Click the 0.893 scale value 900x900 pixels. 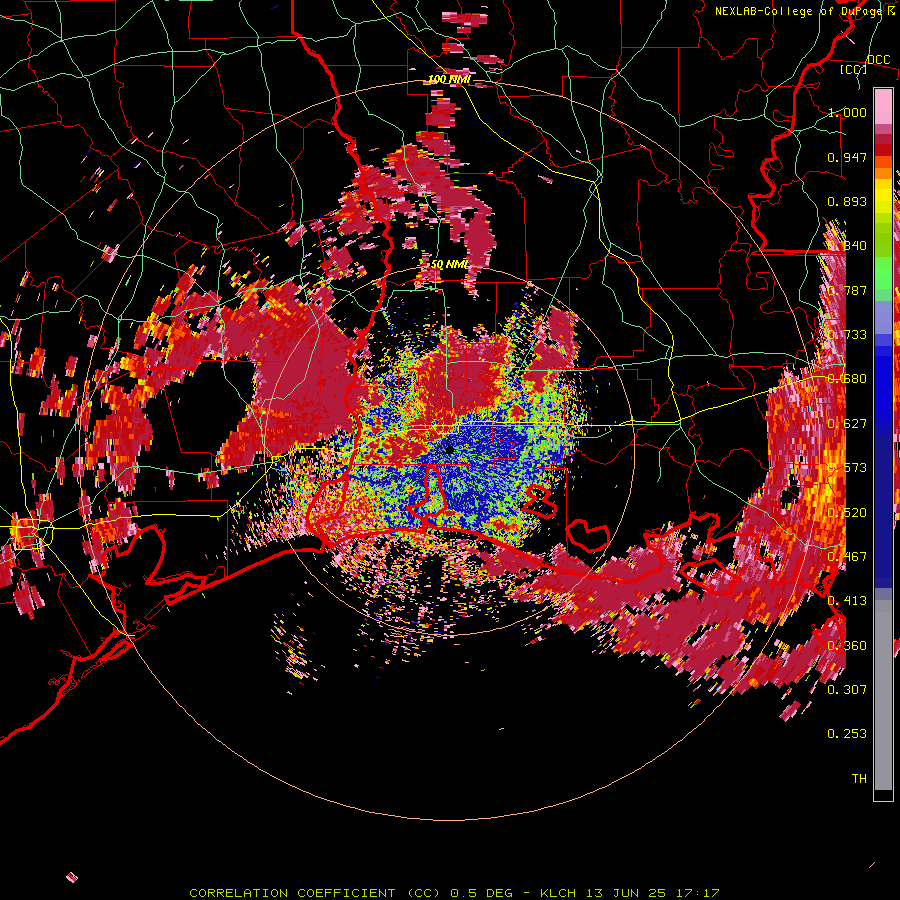(847, 201)
